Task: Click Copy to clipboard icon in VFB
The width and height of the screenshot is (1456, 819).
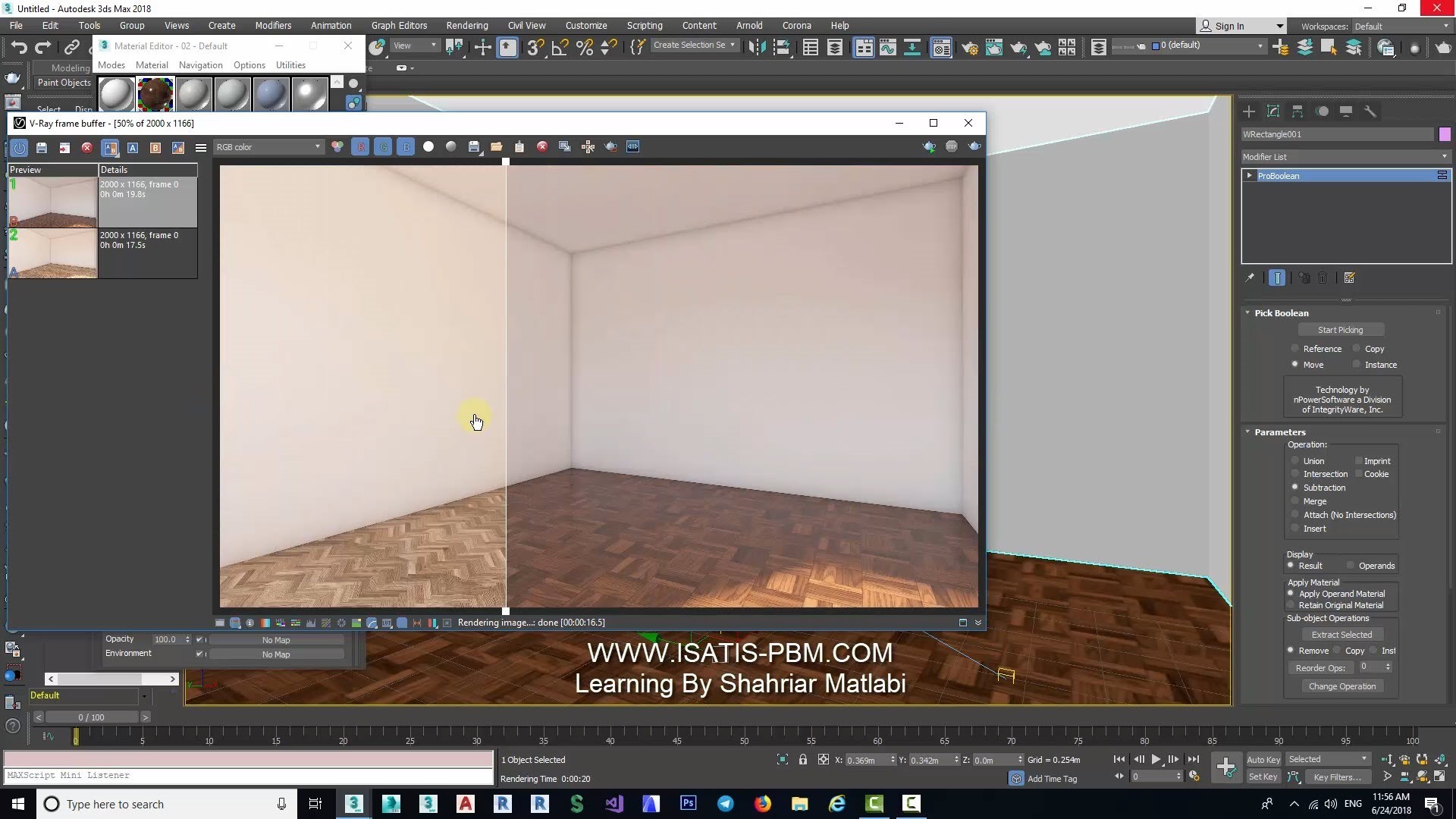Action: tap(519, 147)
